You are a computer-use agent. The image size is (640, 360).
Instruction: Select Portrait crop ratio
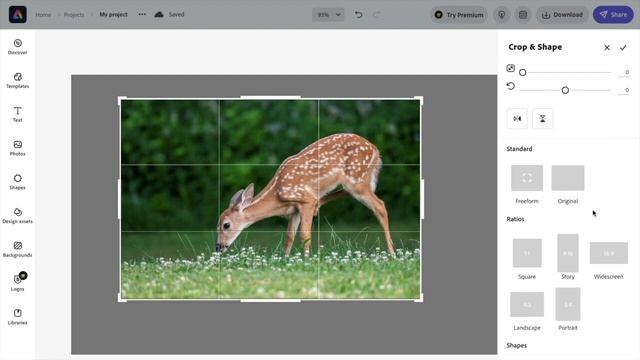[568, 309]
